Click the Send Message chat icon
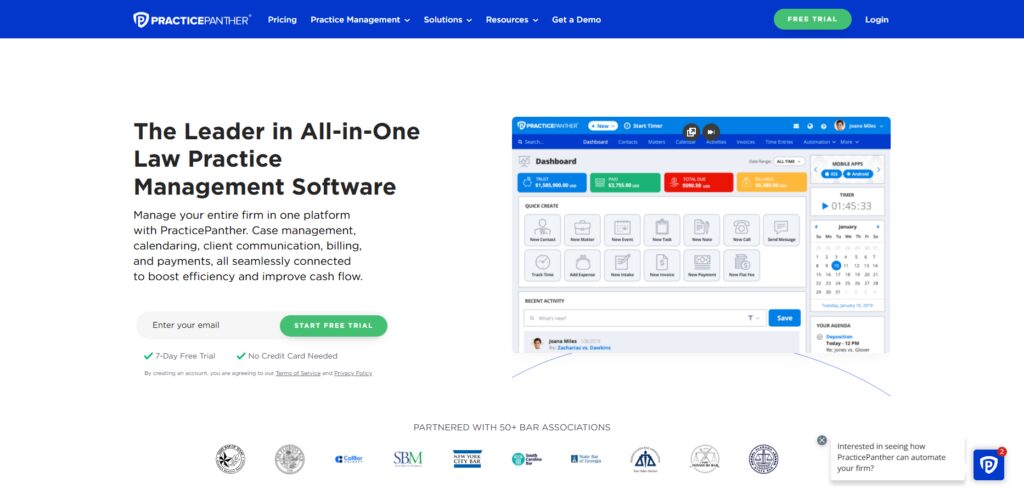Screen dimensions: 1024x500 pyautogui.click(x=781, y=230)
